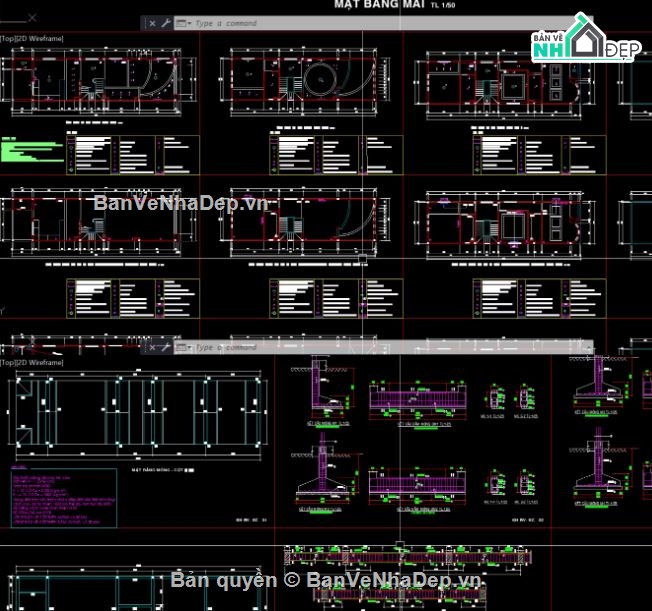Screen dimensions: 652x611
Task: Expand recent commands on lower command line
Action: 183,347
